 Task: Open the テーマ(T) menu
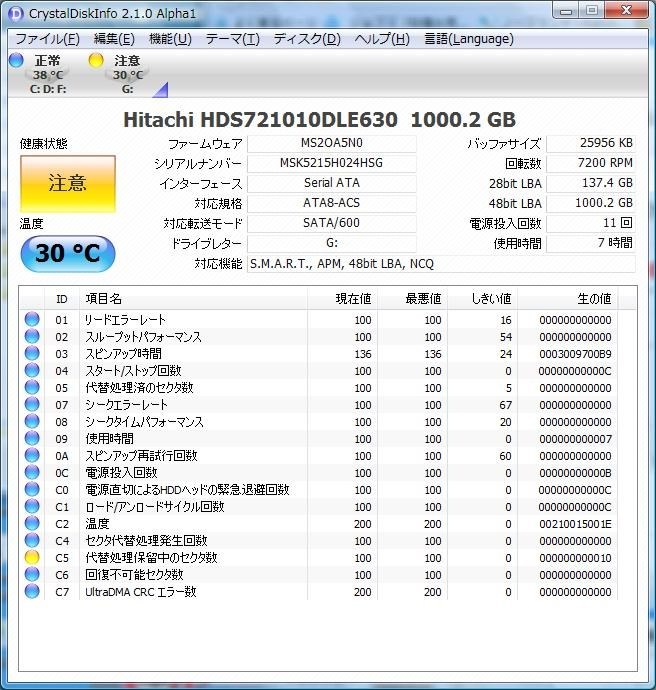[233, 39]
